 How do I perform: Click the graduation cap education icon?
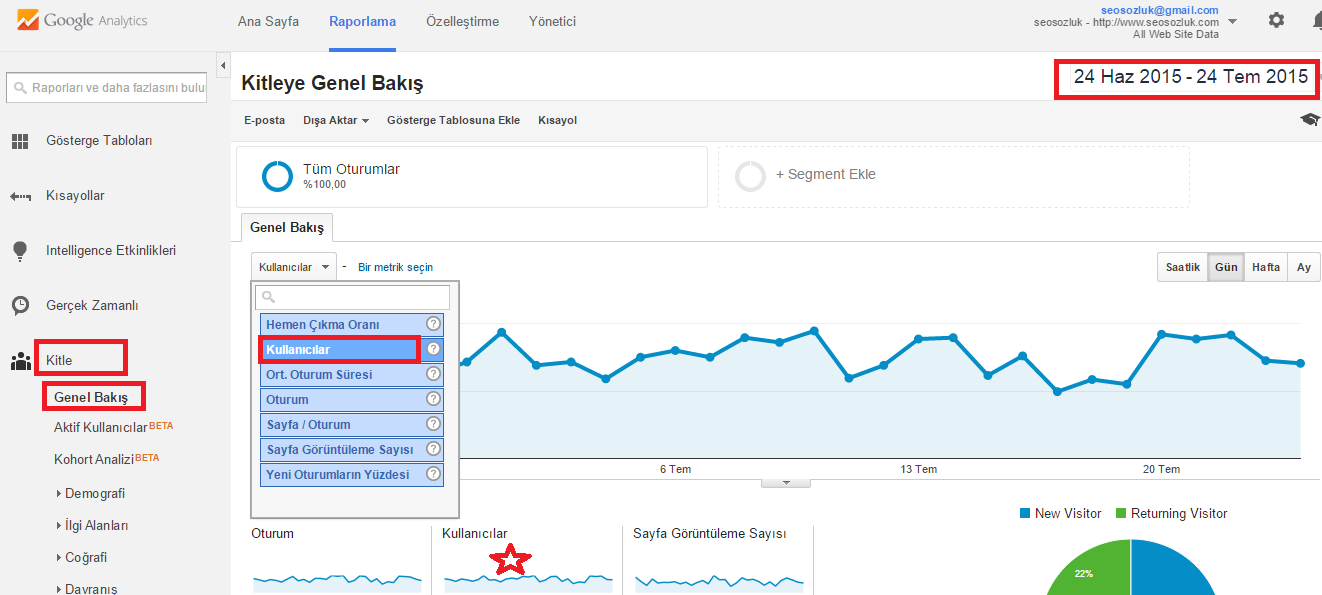[x=1310, y=120]
